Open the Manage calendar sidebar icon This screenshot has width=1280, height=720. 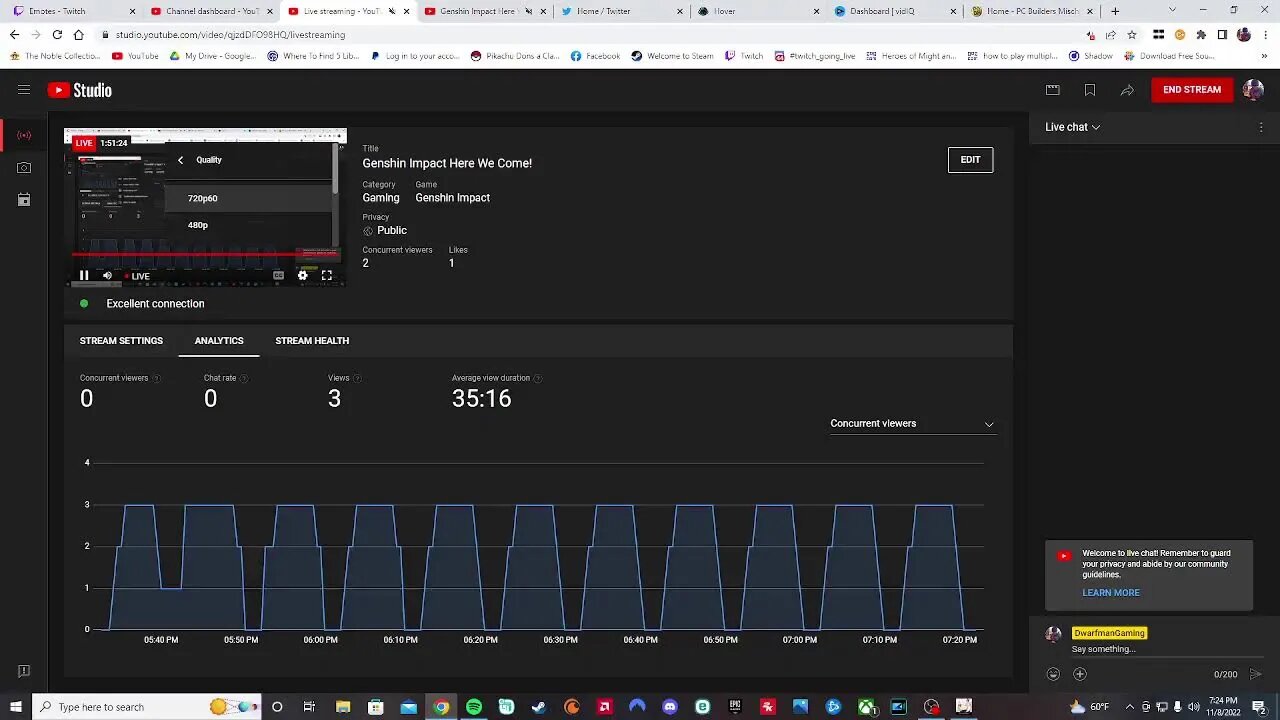pyautogui.click(x=24, y=200)
